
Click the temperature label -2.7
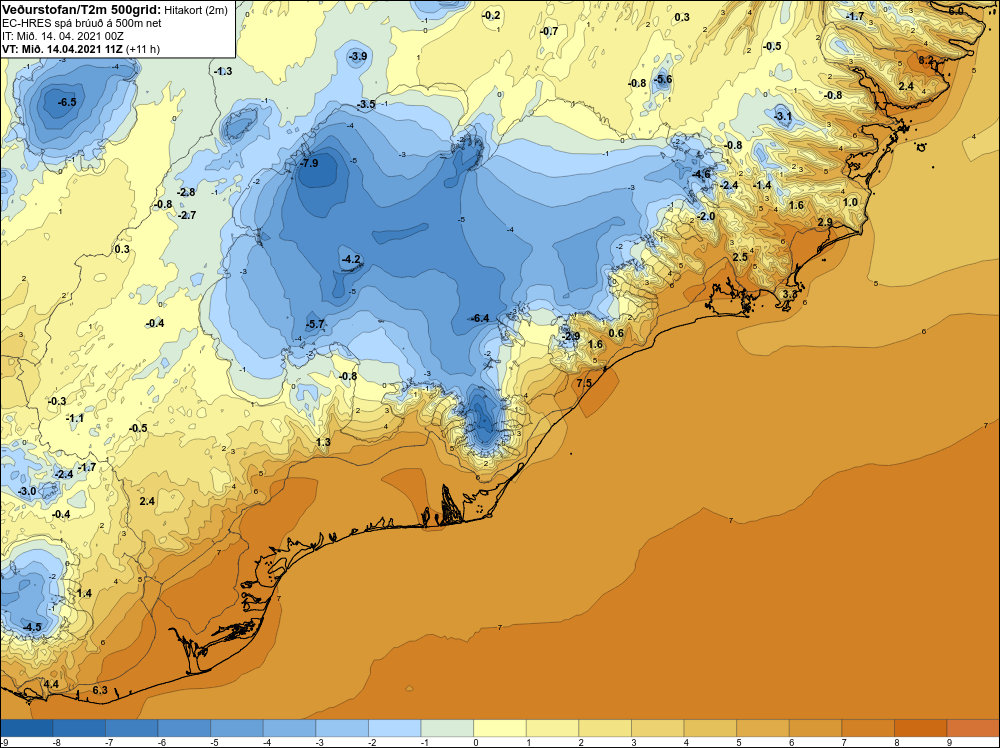pos(187,216)
